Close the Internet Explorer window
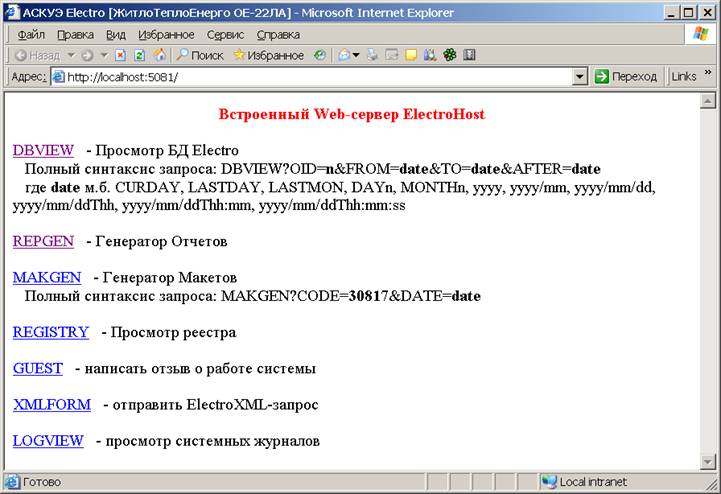 click(x=707, y=13)
